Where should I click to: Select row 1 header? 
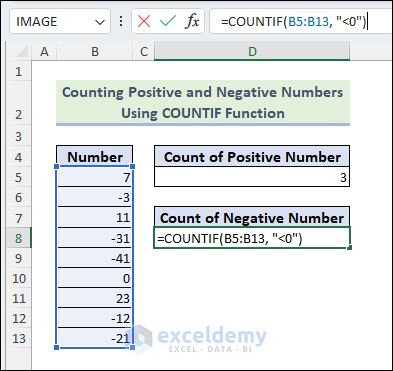(x=19, y=71)
